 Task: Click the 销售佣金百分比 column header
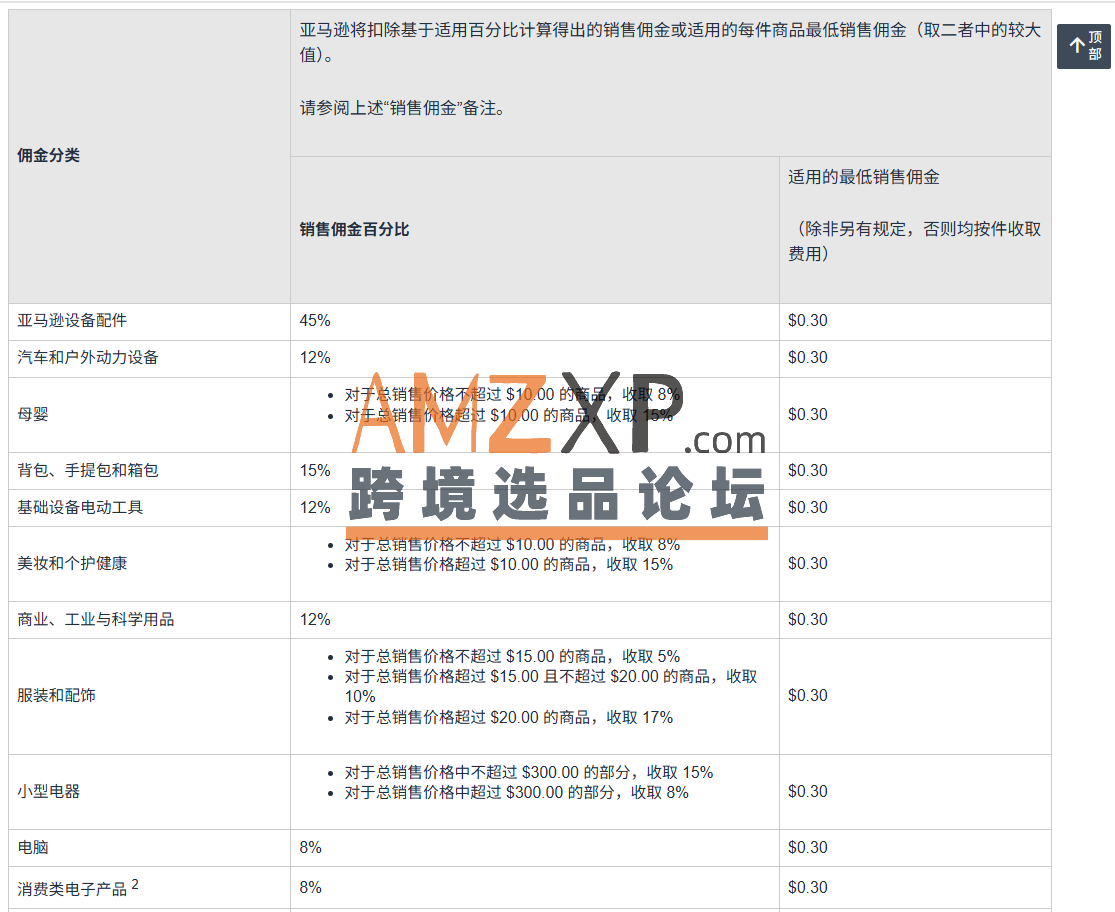coord(354,230)
